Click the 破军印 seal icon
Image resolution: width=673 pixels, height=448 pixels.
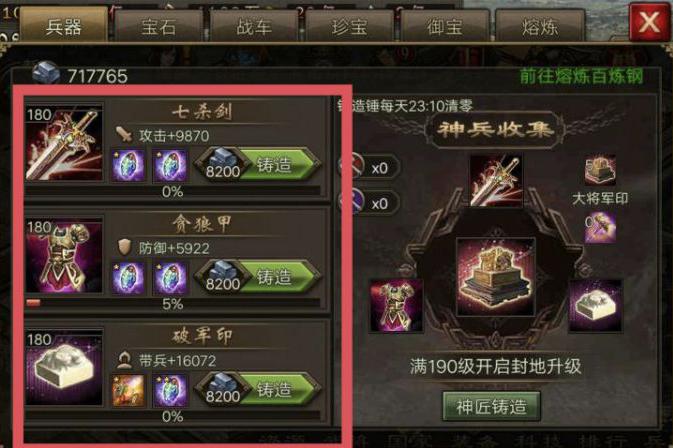pyautogui.click(x=64, y=368)
